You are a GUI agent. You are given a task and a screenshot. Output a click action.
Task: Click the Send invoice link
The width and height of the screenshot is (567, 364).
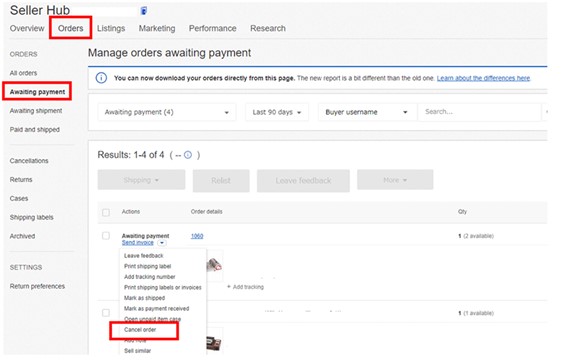(138, 243)
